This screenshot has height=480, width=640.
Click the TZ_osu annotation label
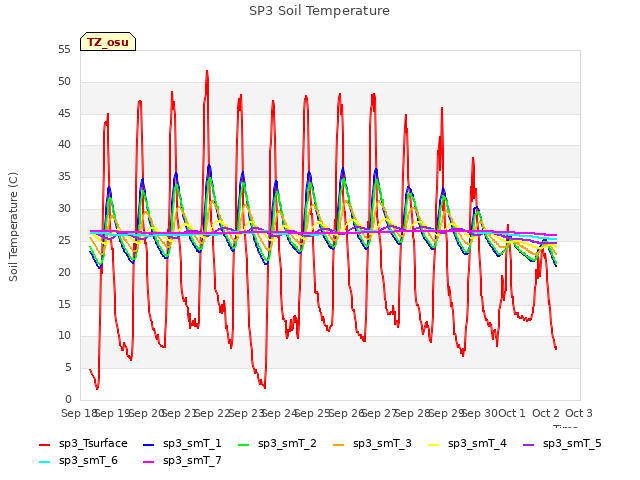108,42
